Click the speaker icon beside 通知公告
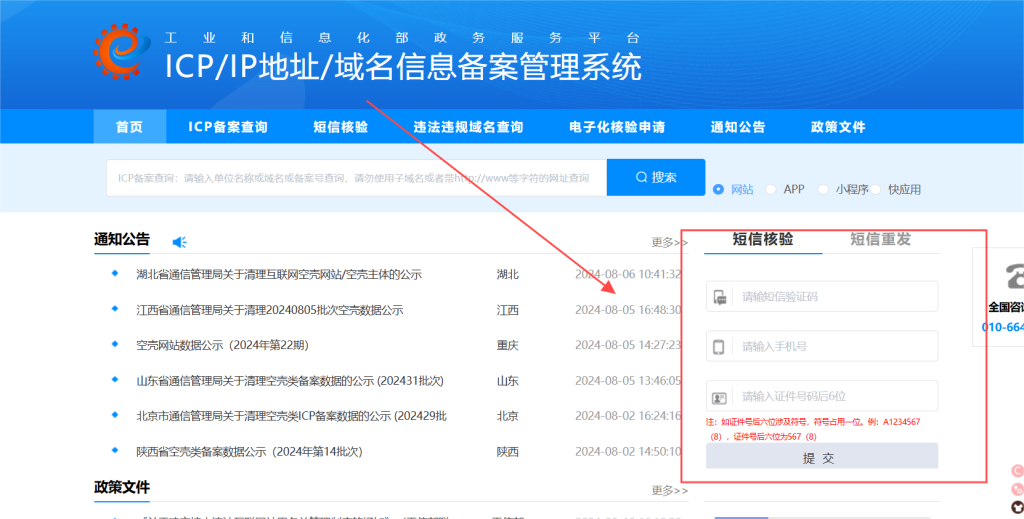The height and width of the screenshot is (519, 1024). coord(180,242)
